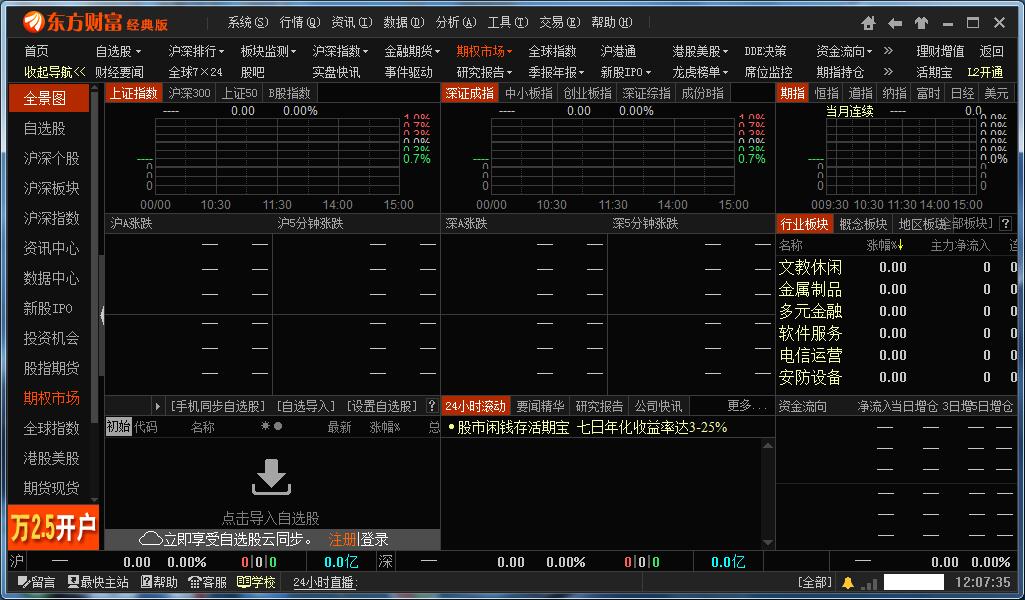Click 更多... in news panel
The width and height of the screenshot is (1025, 600).
coord(747,405)
